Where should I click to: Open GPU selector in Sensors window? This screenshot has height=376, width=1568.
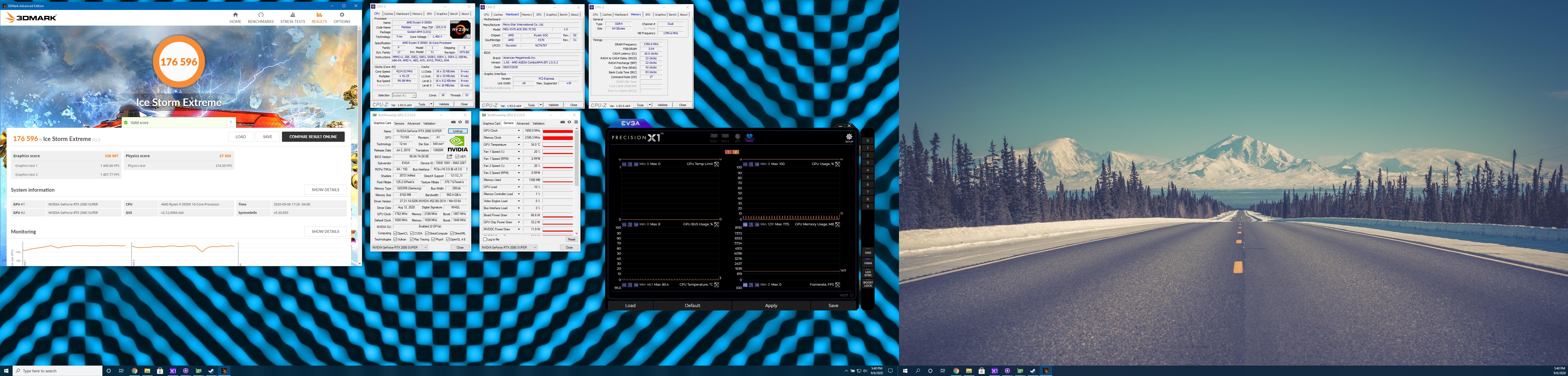click(509, 248)
